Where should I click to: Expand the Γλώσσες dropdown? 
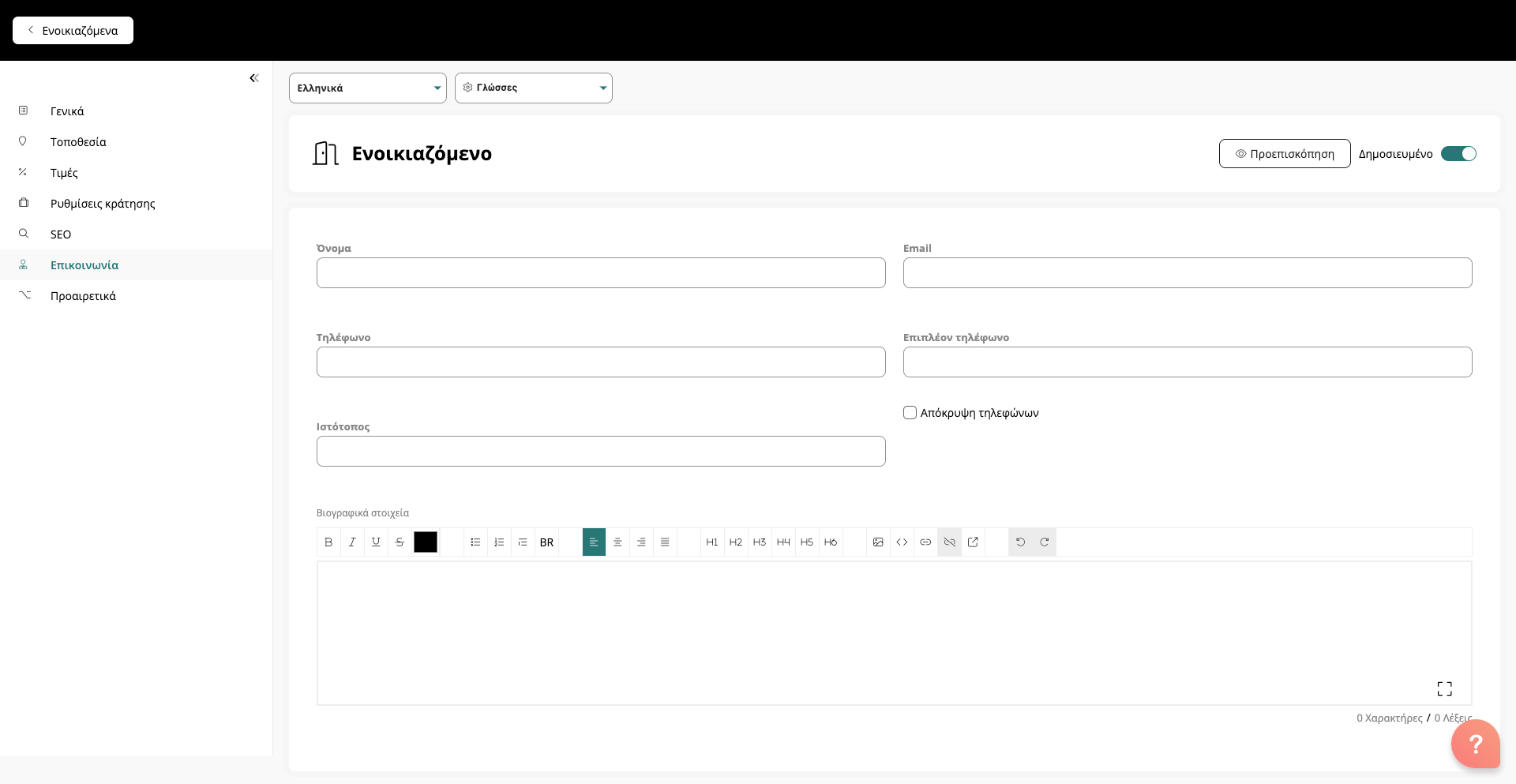(533, 88)
